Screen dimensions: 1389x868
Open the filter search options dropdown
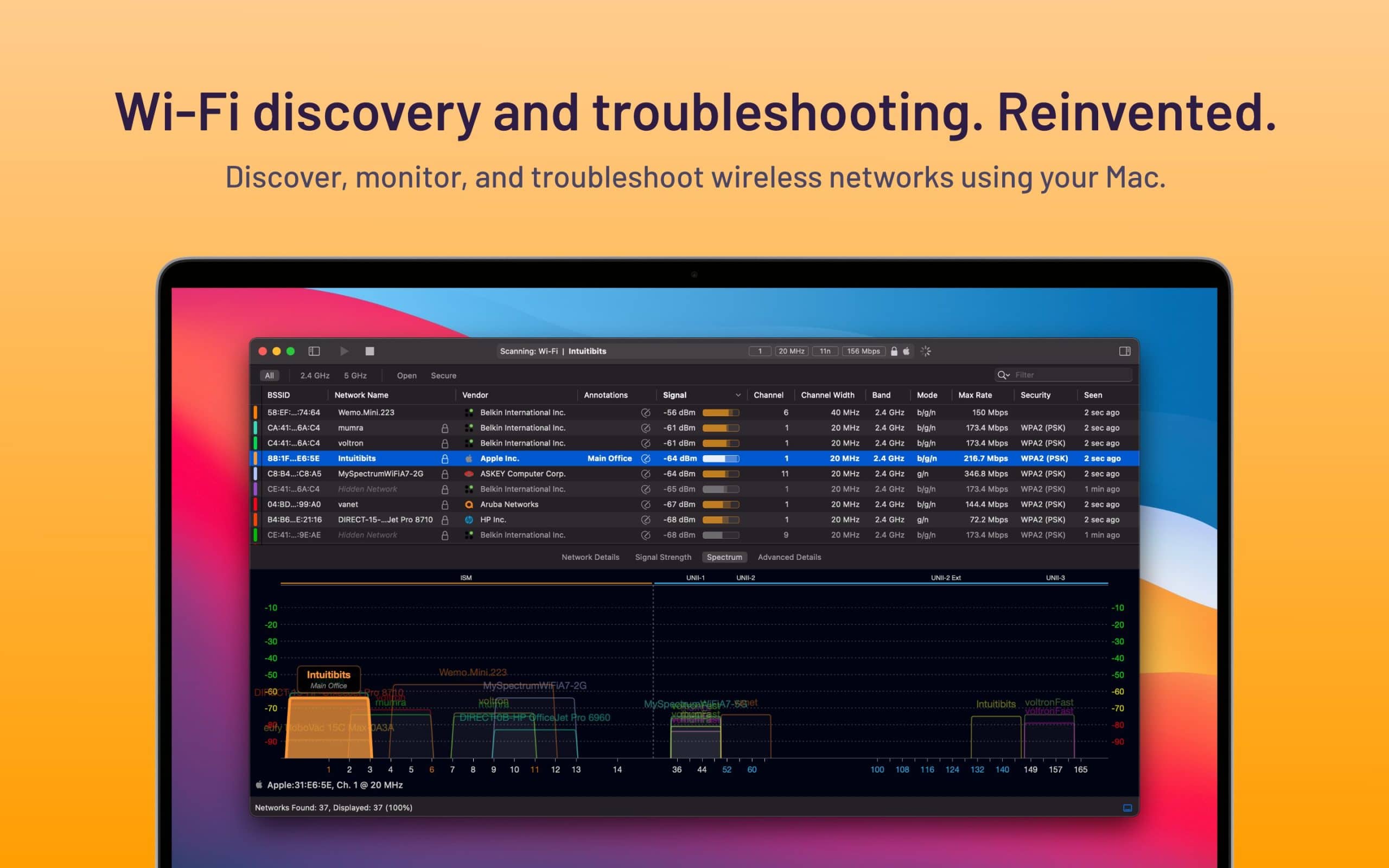(x=1004, y=374)
